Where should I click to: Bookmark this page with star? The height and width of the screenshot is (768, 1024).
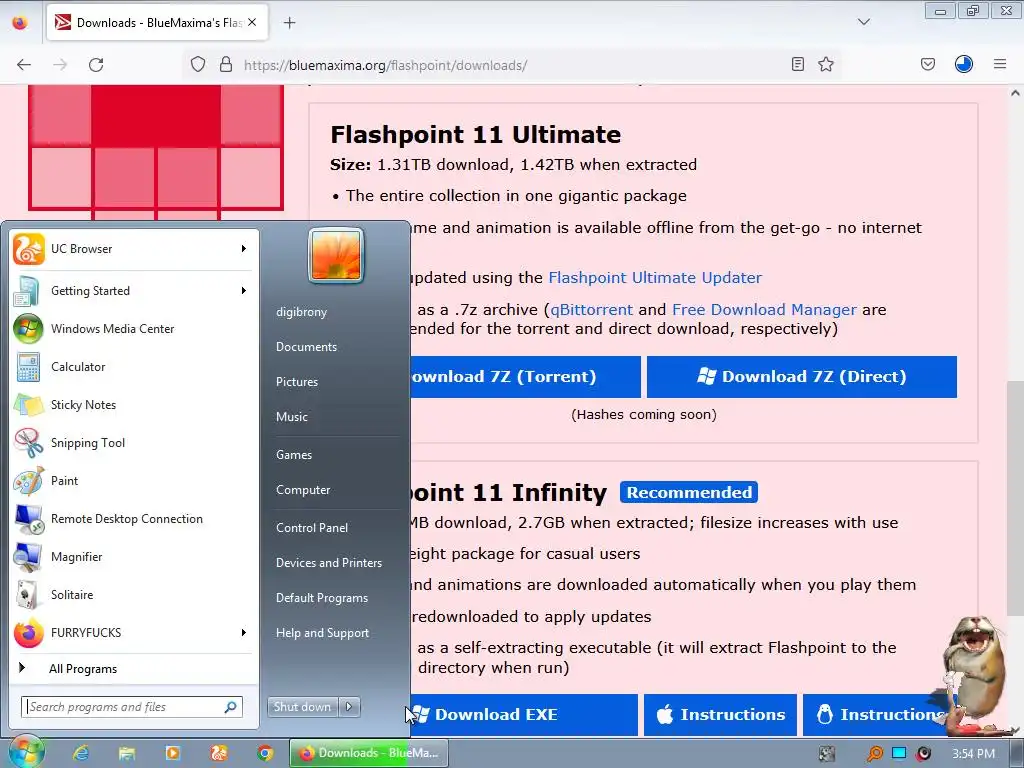[826, 64]
